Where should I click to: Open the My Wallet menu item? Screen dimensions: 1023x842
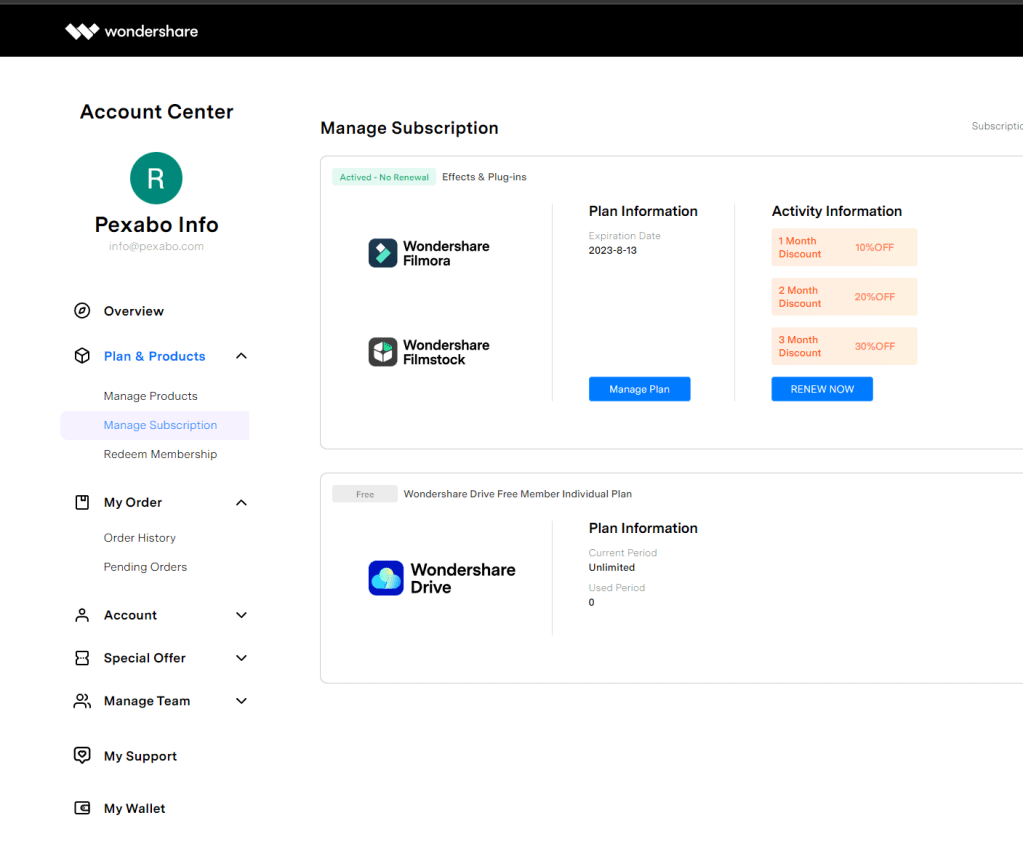pyautogui.click(x=134, y=809)
